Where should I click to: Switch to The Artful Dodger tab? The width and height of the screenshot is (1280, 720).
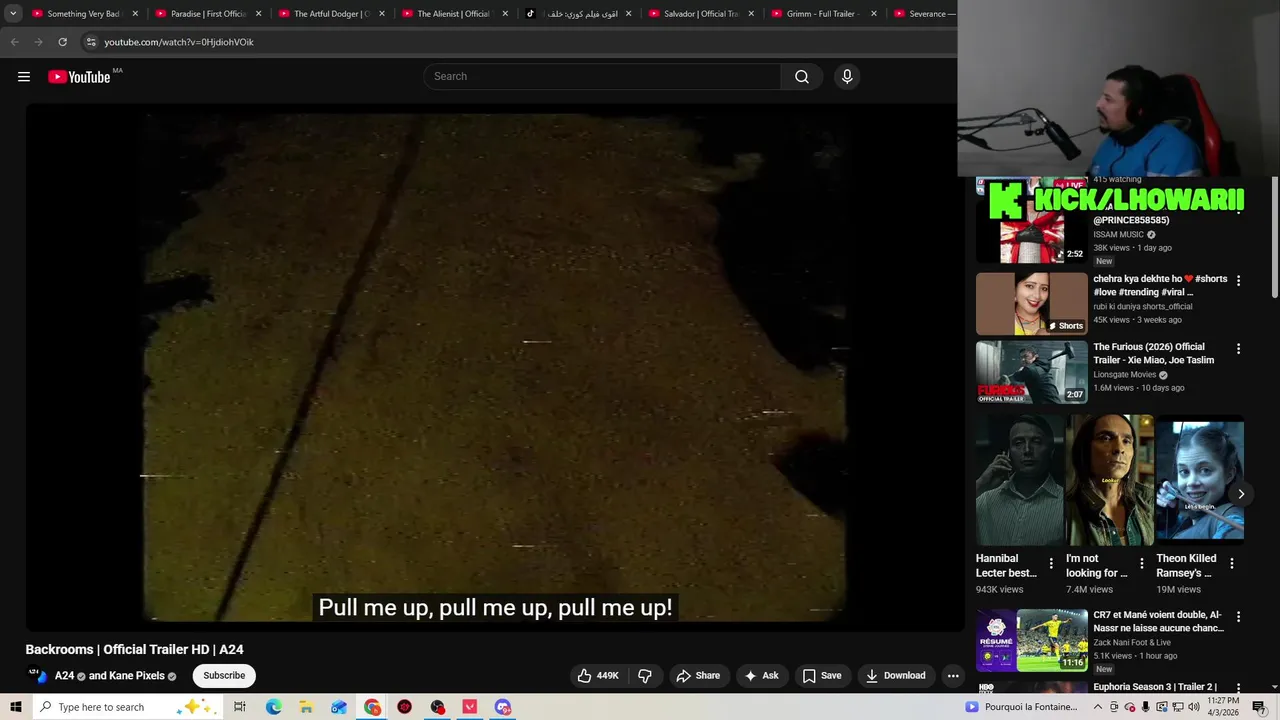(331, 14)
